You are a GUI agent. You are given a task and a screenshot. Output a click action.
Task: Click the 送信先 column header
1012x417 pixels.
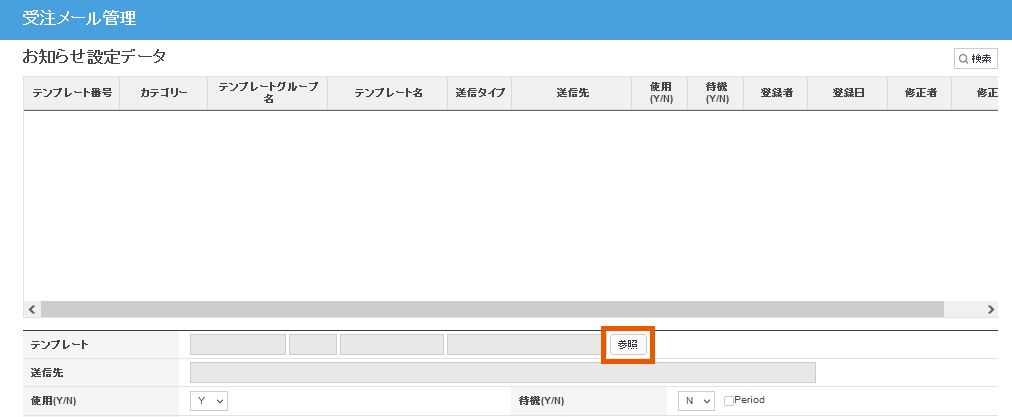572,93
